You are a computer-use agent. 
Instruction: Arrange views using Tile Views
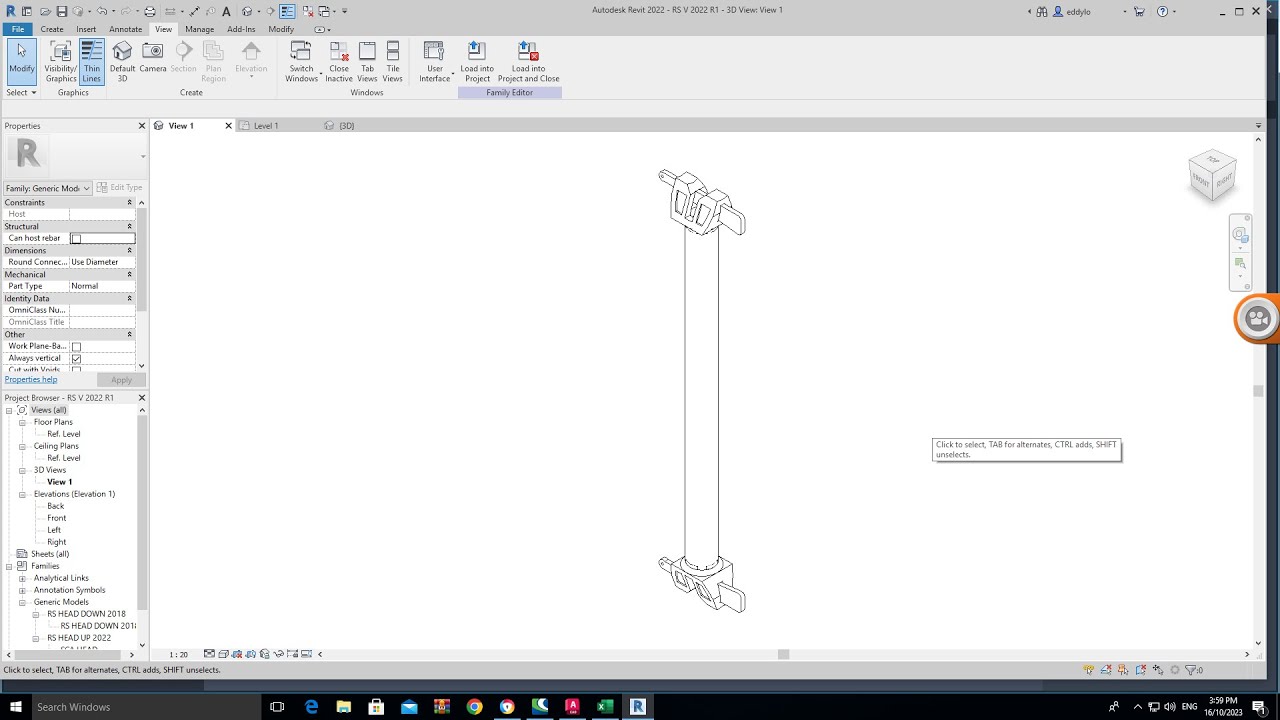pyautogui.click(x=393, y=61)
